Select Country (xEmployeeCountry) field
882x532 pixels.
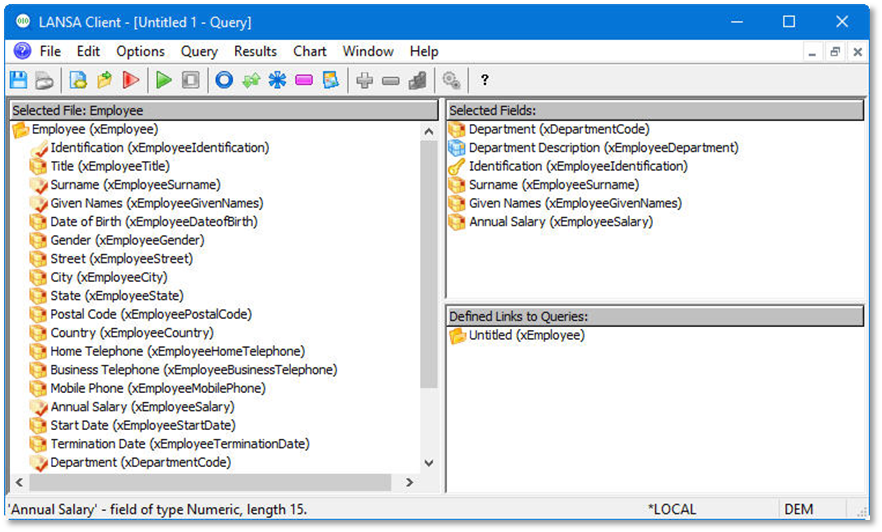point(132,333)
